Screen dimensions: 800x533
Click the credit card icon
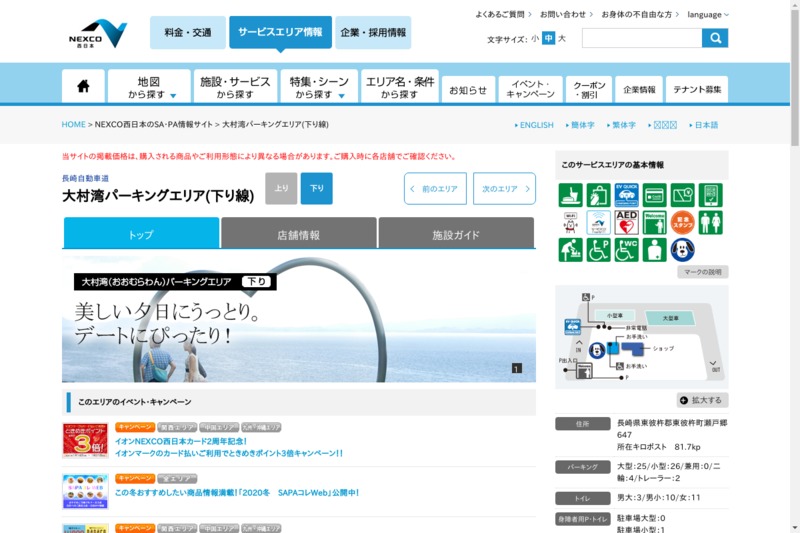tap(655, 195)
